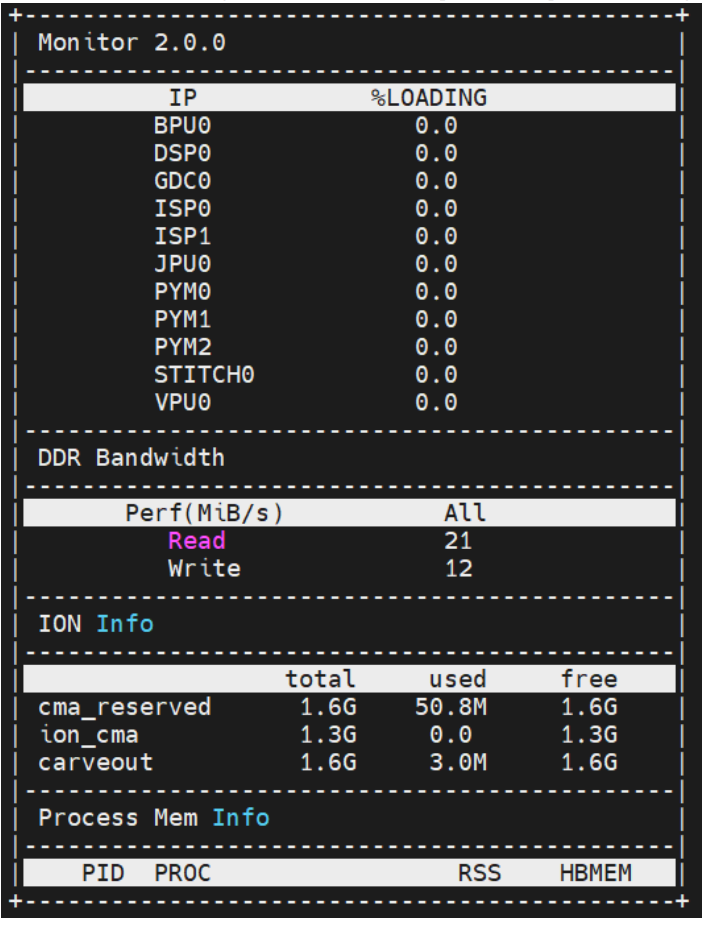The width and height of the screenshot is (706, 925).
Task: Click the Process Mem Info heading
Action: point(153,818)
